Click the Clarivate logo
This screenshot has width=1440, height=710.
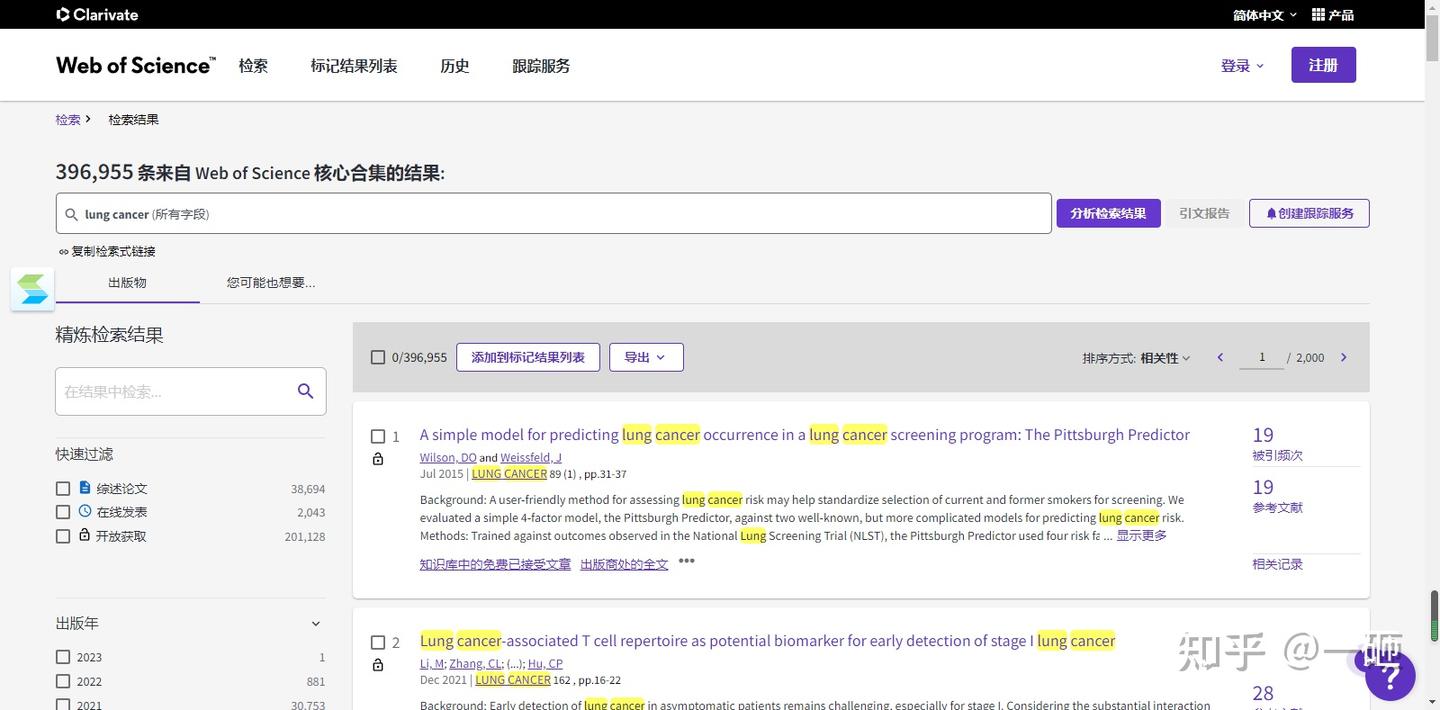[97, 14]
